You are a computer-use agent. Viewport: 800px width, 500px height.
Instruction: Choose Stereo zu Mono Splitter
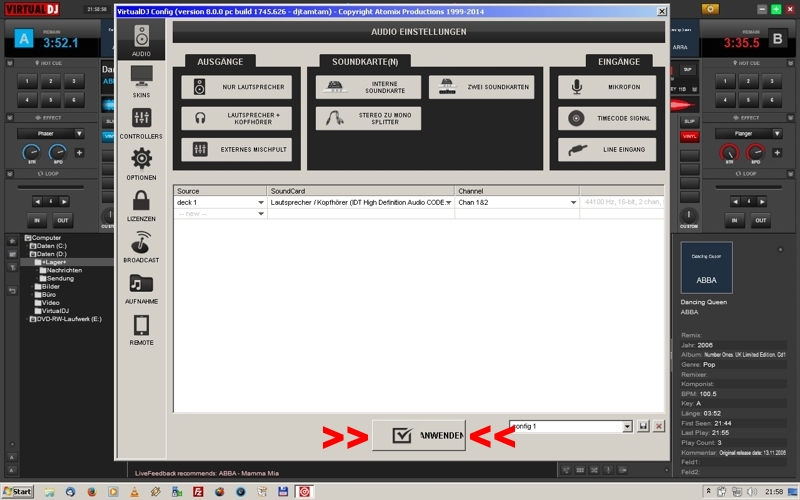[x=368, y=118]
